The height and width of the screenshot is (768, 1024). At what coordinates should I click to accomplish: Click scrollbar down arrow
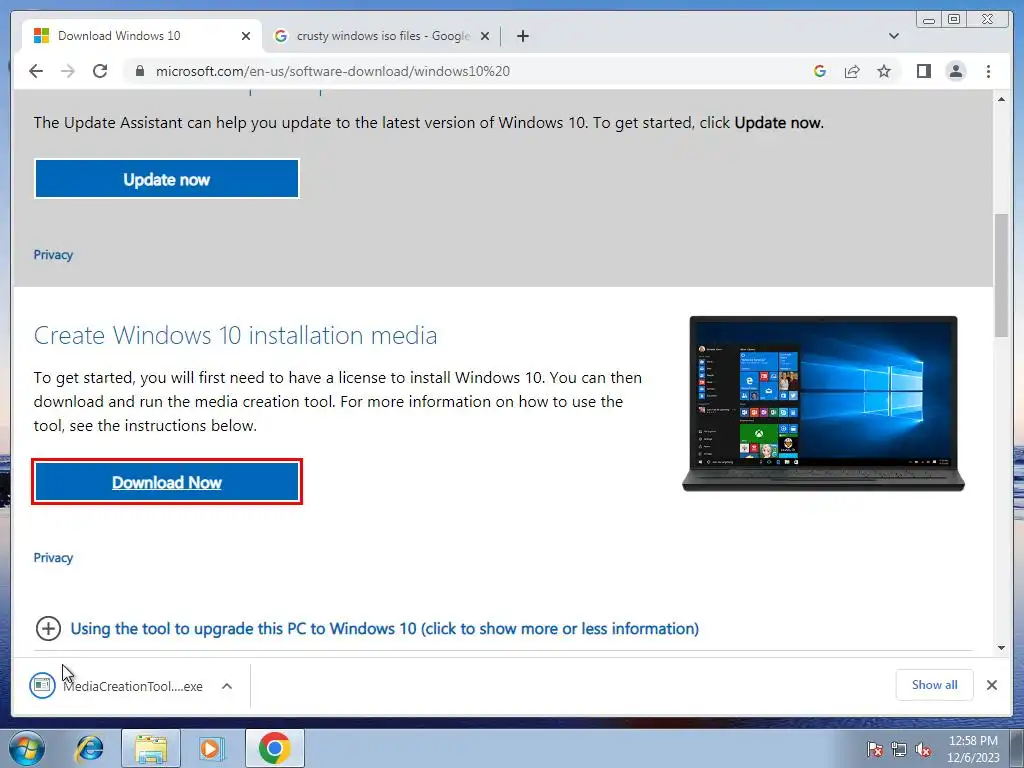click(x=1001, y=648)
